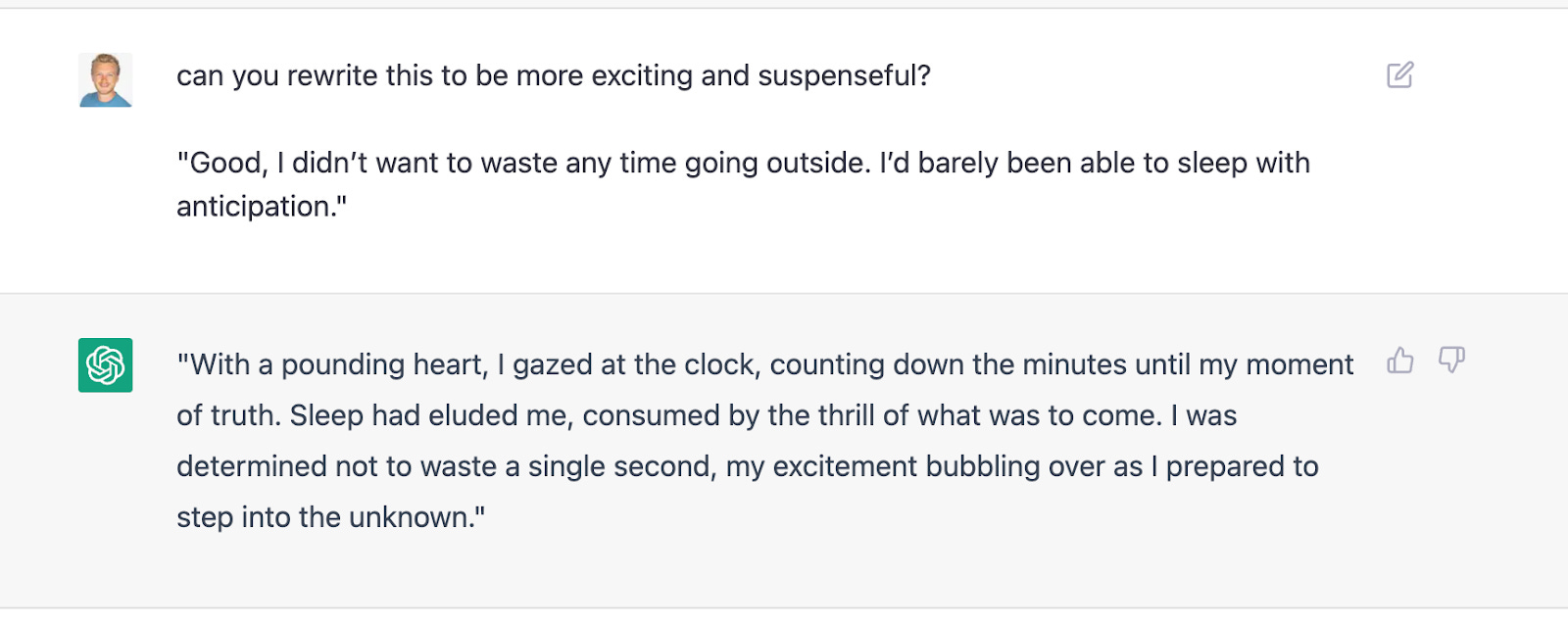The width and height of the screenshot is (1568, 627).
Task: Click the edit message pencil icon
Action: (x=1399, y=75)
